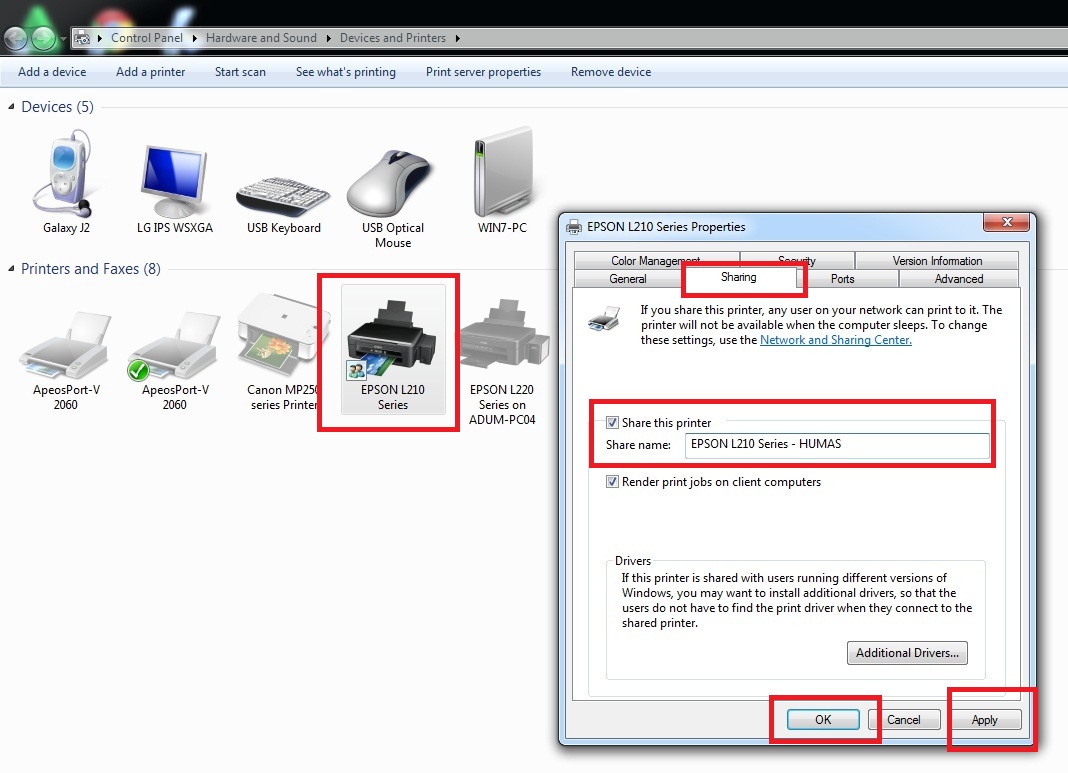Open dropdown arrow before Control Panel breadcrumb
This screenshot has height=773, width=1068.
tap(100, 38)
